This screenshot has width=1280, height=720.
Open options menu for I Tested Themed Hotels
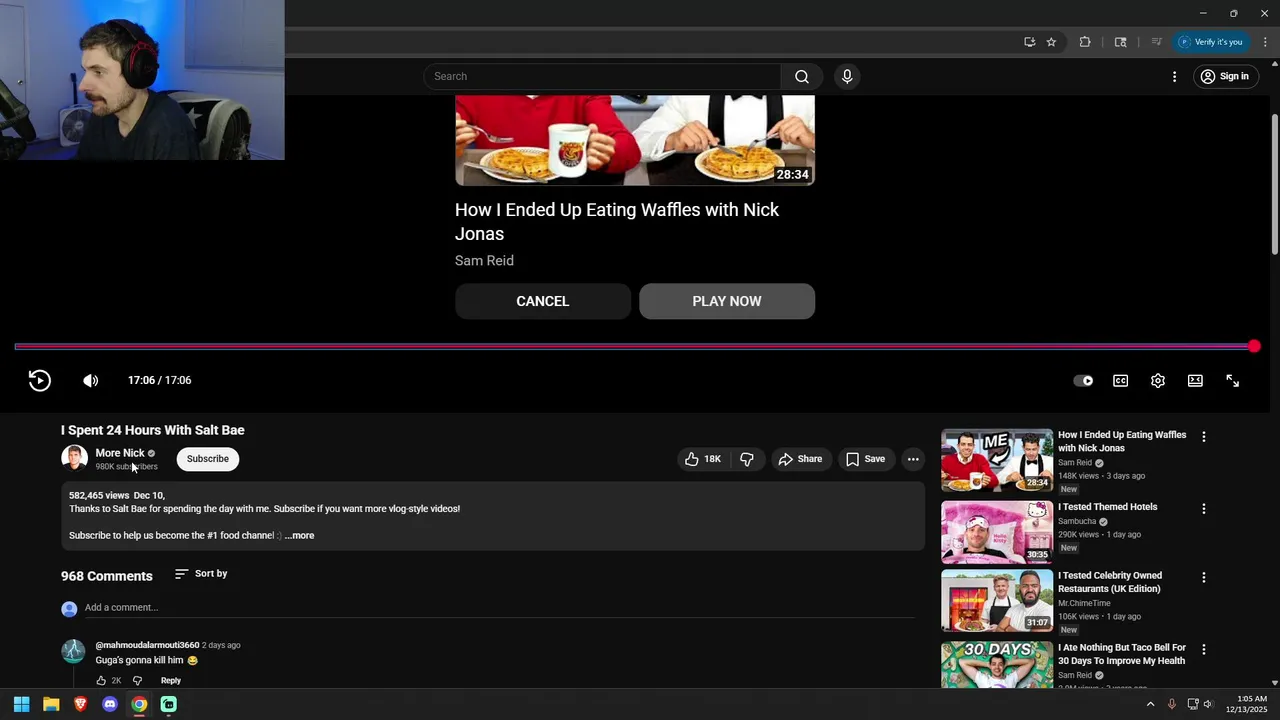(1204, 509)
